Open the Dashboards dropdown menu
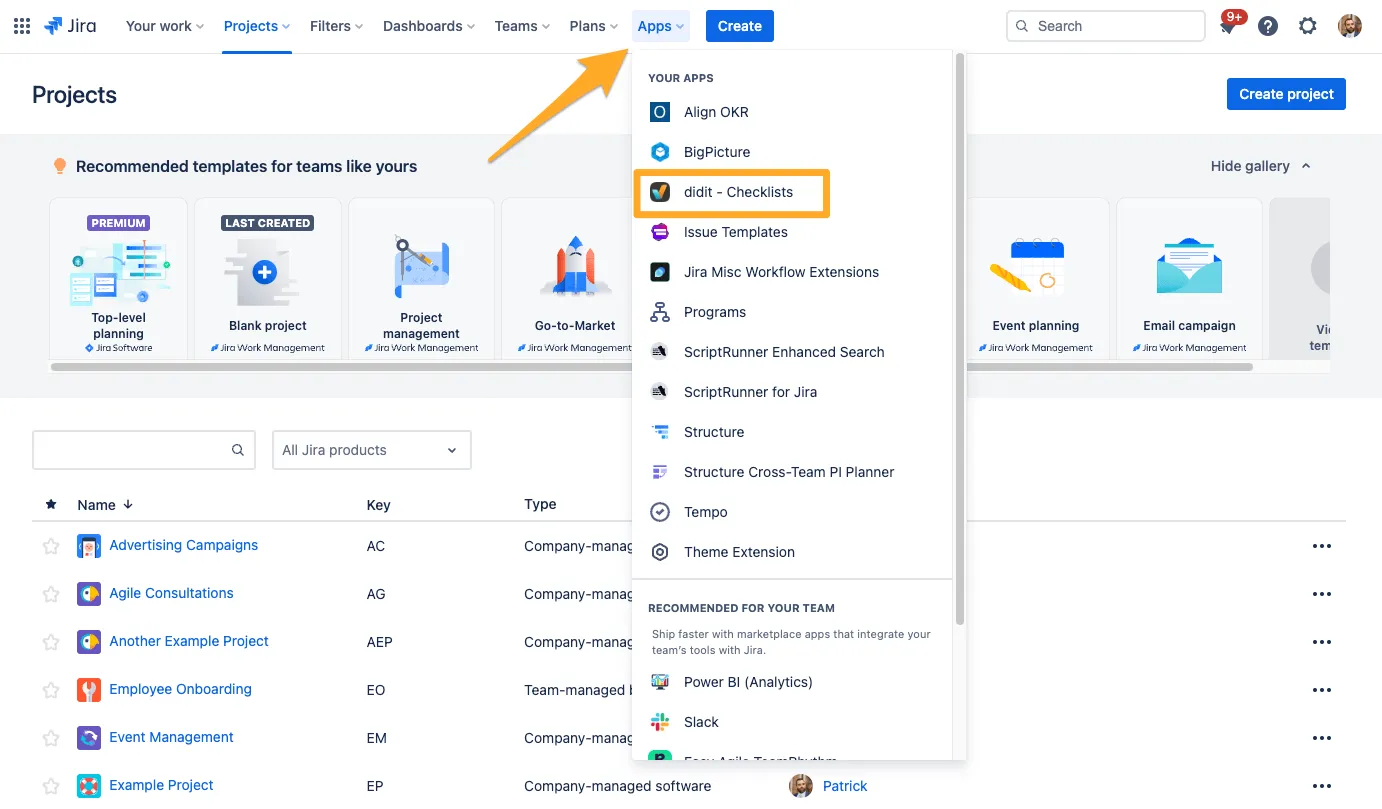The width and height of the screenshot is (1382, 809). pos(429,26)
